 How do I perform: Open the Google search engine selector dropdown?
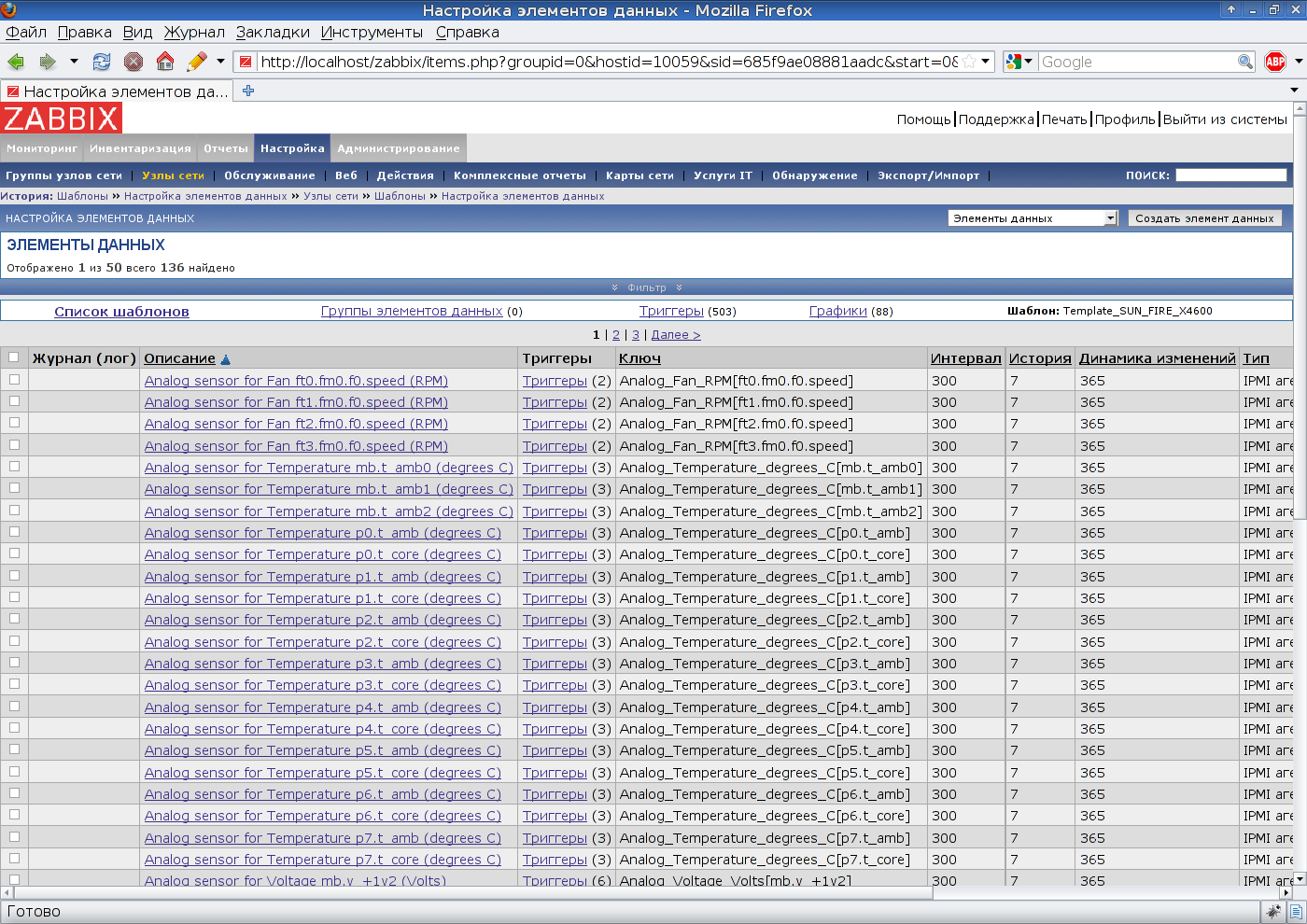click(1019, 62)
